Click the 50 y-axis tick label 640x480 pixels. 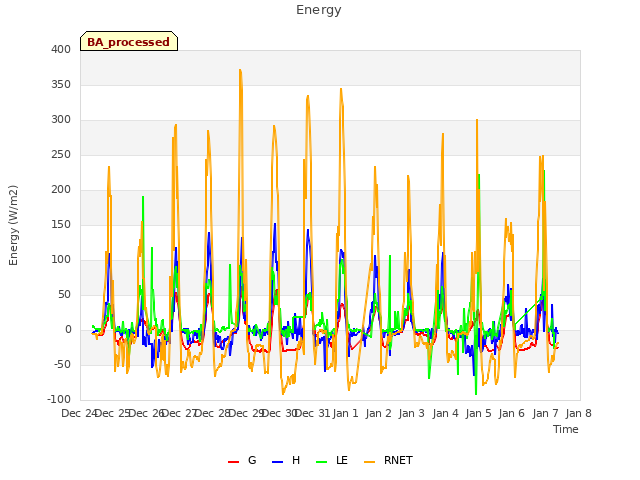tap(64, 295)
